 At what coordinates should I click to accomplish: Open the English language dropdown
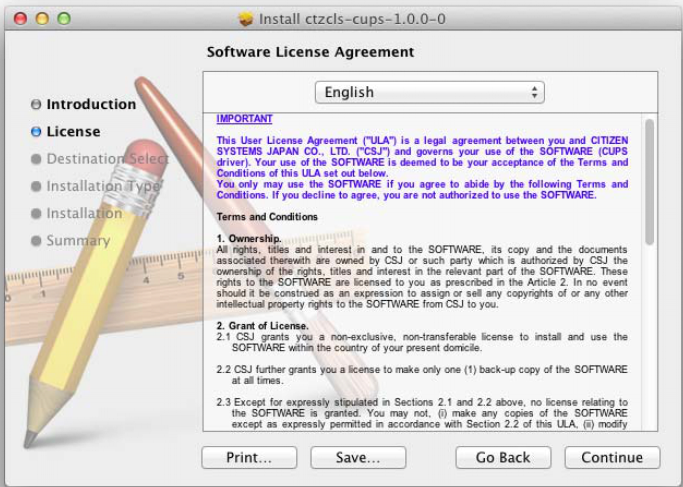point(429,92)
